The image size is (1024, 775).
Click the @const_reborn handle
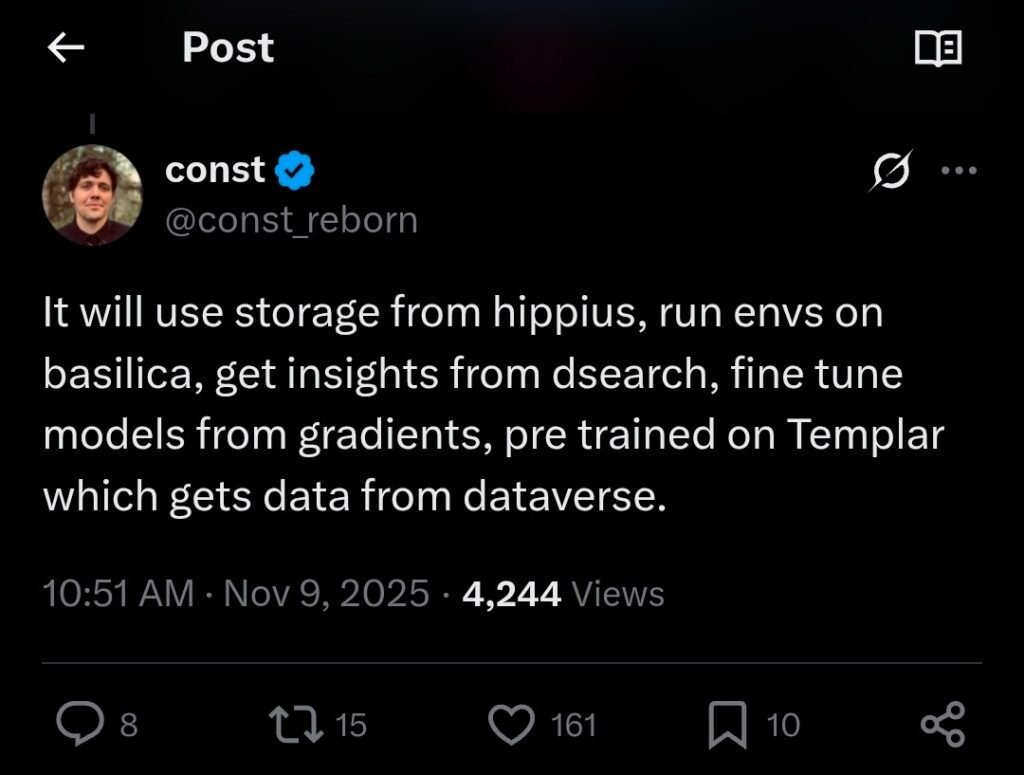[291, 220]
